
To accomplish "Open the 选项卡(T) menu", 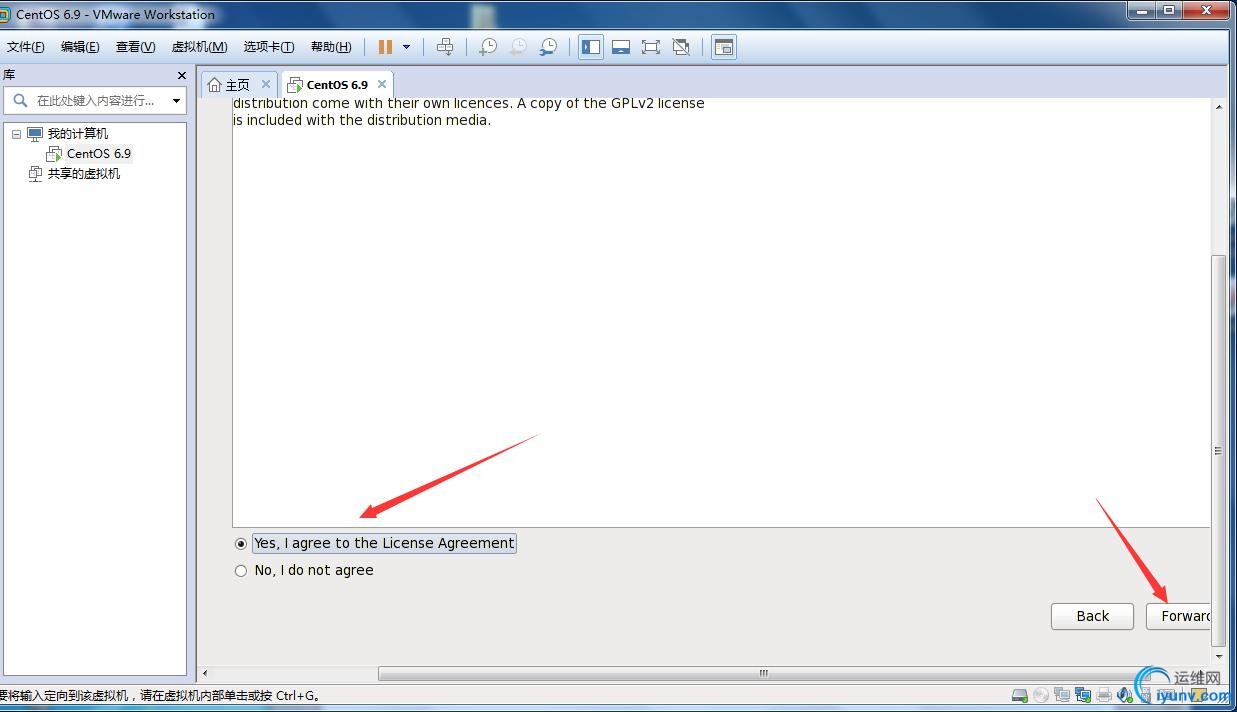I will pos(269,47).
